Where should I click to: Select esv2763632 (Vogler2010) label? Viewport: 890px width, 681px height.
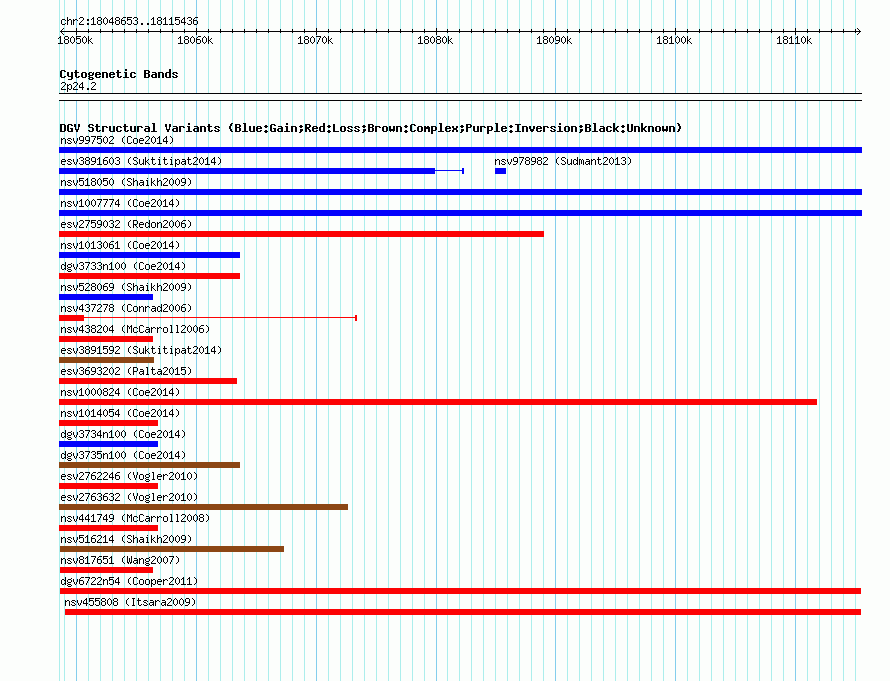pyautogui.click(x=129, y=497)
